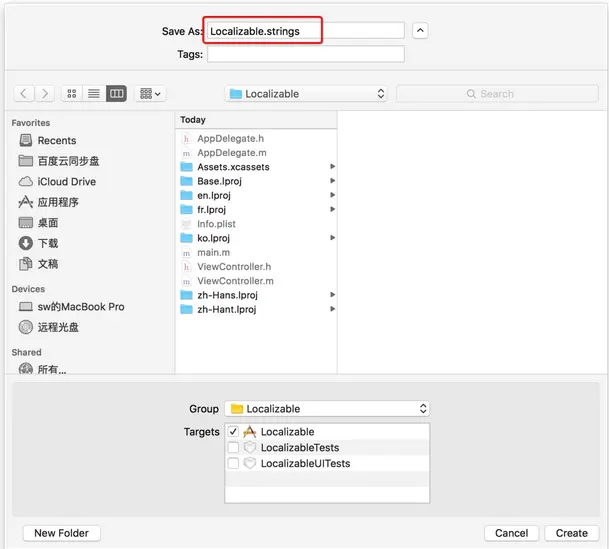Select sw的MacBook Pro device
The image size is (609, 549).
pos(72,307)
